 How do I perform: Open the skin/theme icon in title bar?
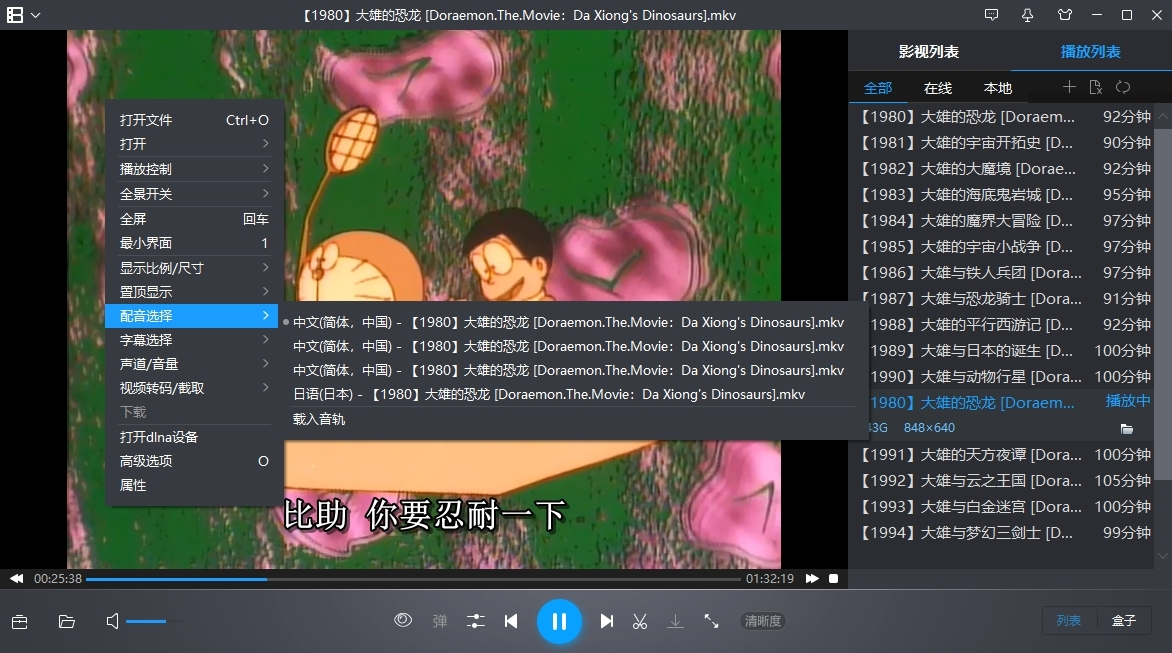point(1064,15)
